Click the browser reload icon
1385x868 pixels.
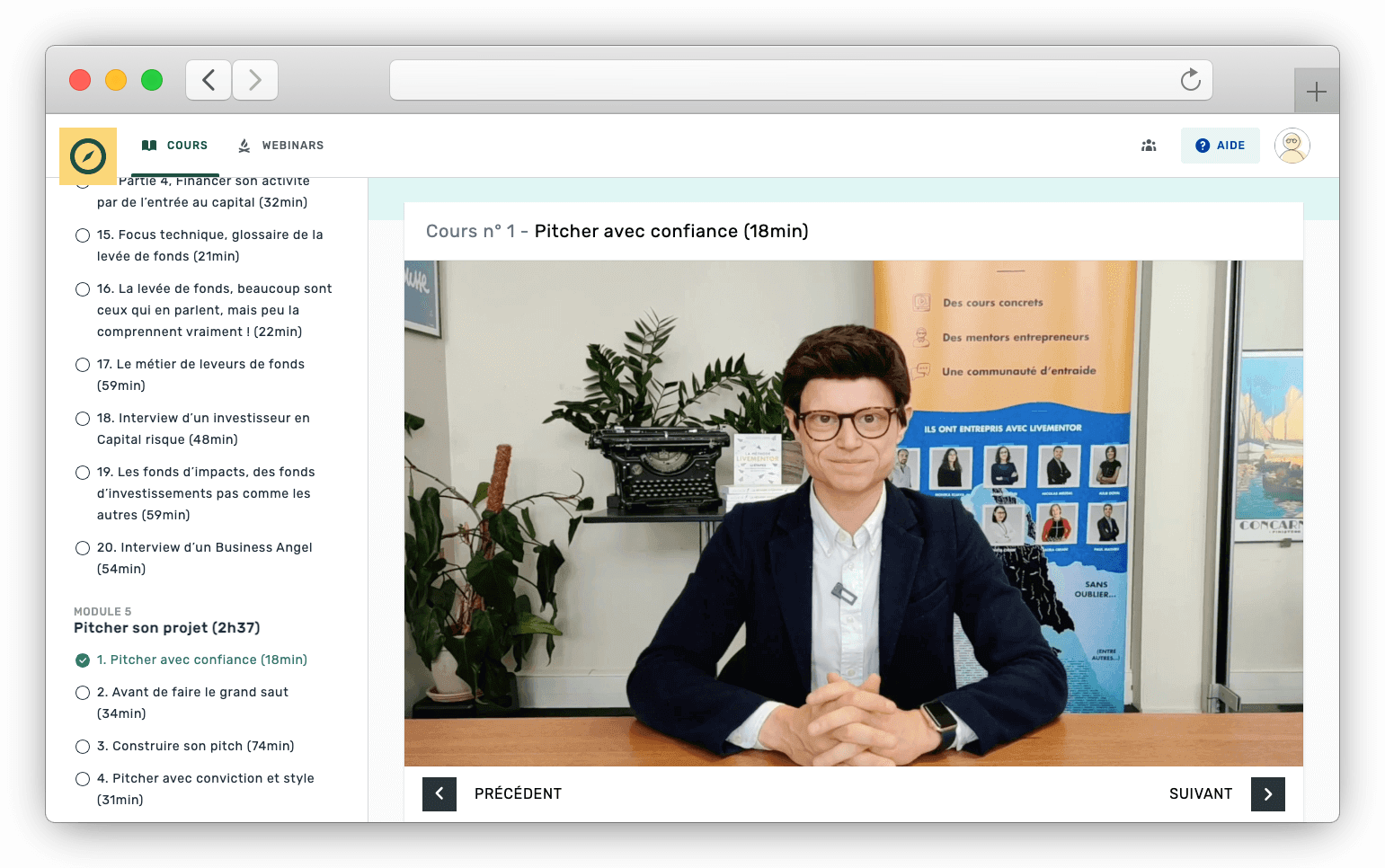1190,80
